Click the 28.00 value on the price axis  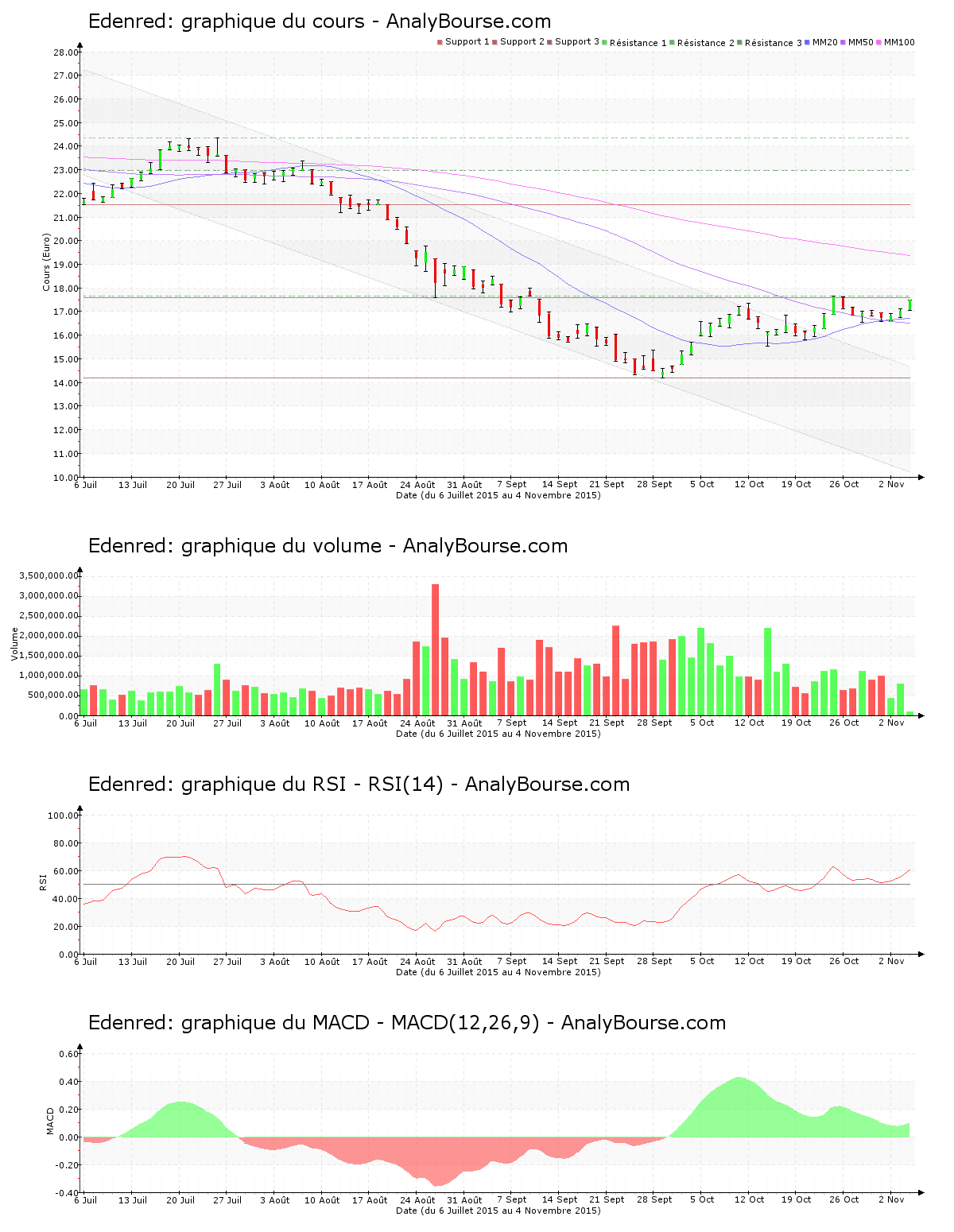point(66,52)
